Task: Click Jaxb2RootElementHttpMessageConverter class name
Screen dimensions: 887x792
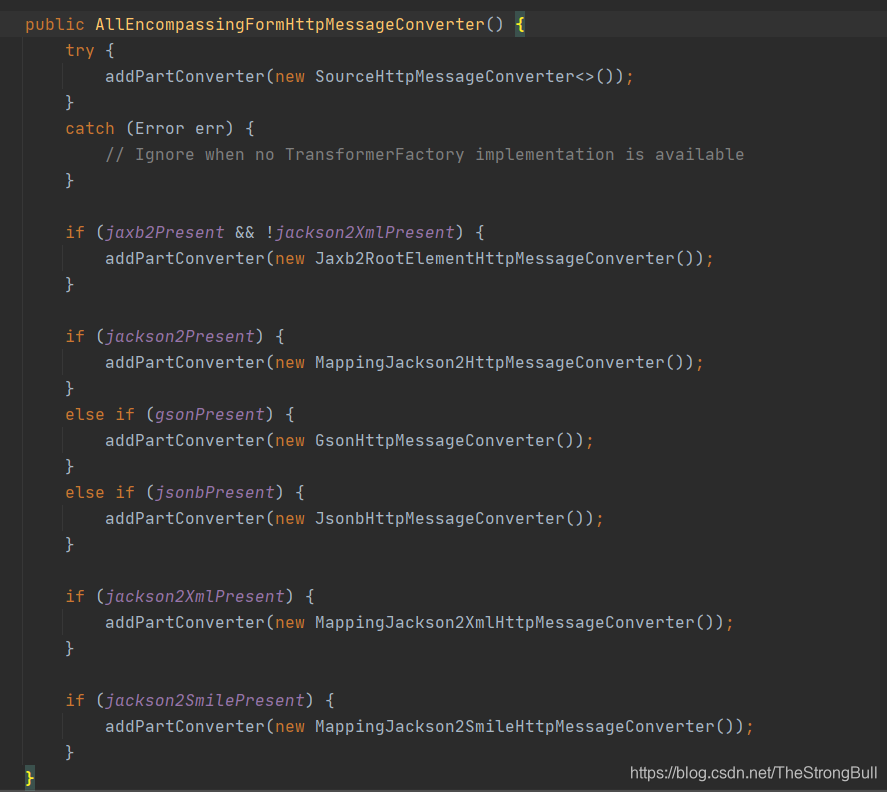Action: click(494, 259)
